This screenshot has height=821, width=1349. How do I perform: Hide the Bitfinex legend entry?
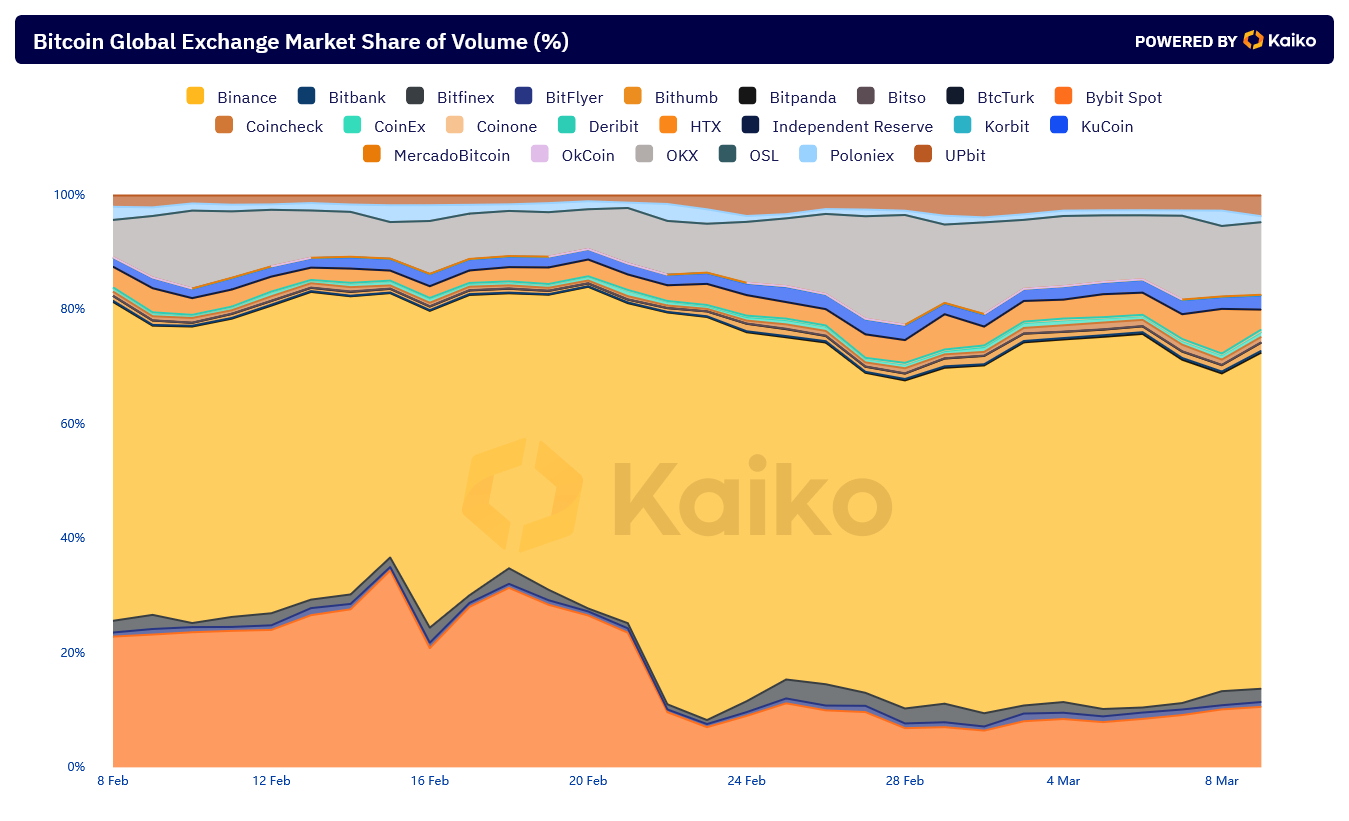450,97
